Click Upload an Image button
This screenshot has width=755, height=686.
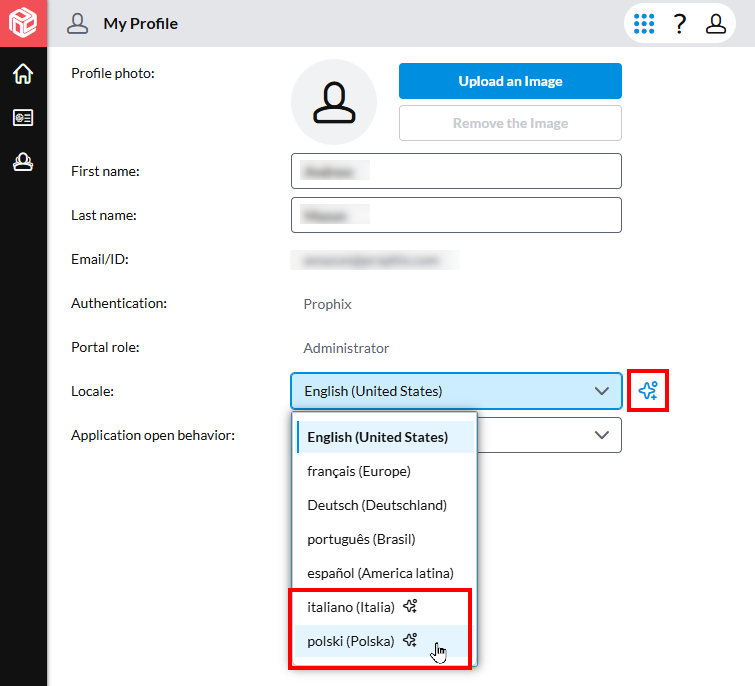click(510, 81)
